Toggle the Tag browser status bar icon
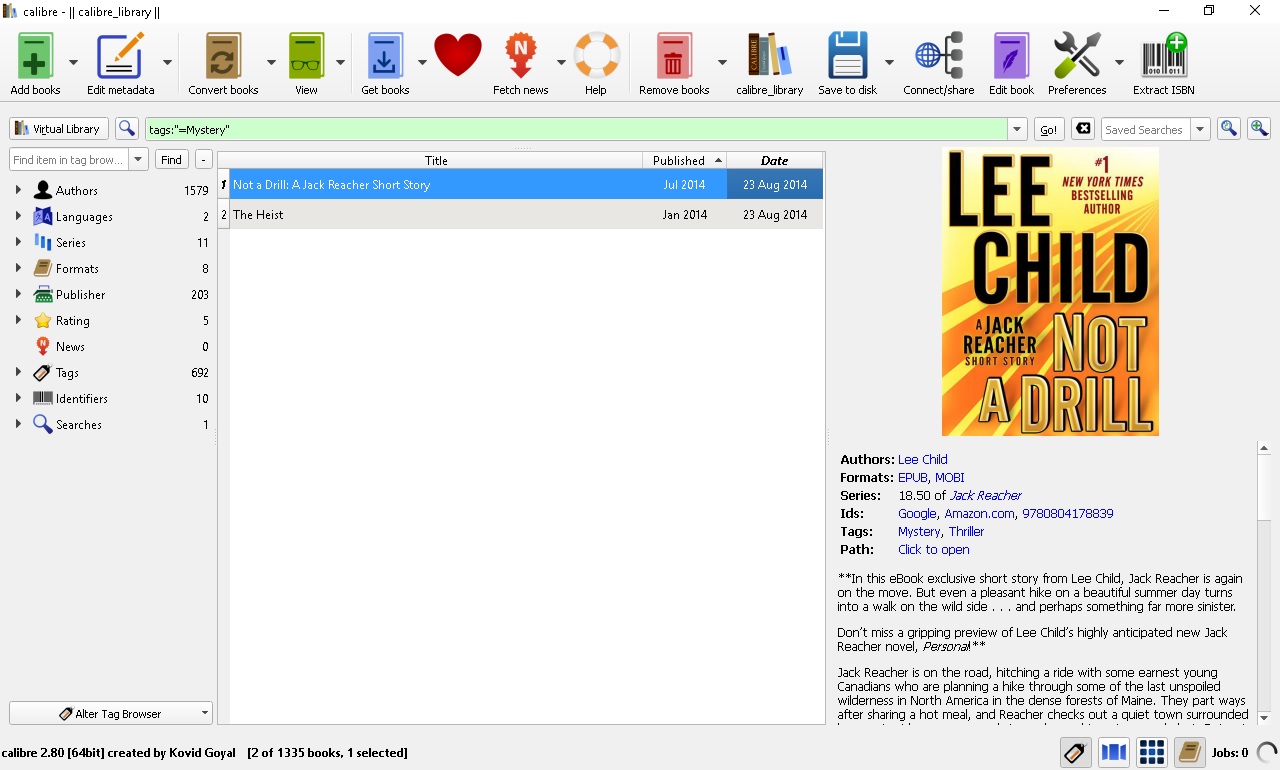This screenshot has width=1280, height=770. pyautogui.click(x=1076, y=753)
